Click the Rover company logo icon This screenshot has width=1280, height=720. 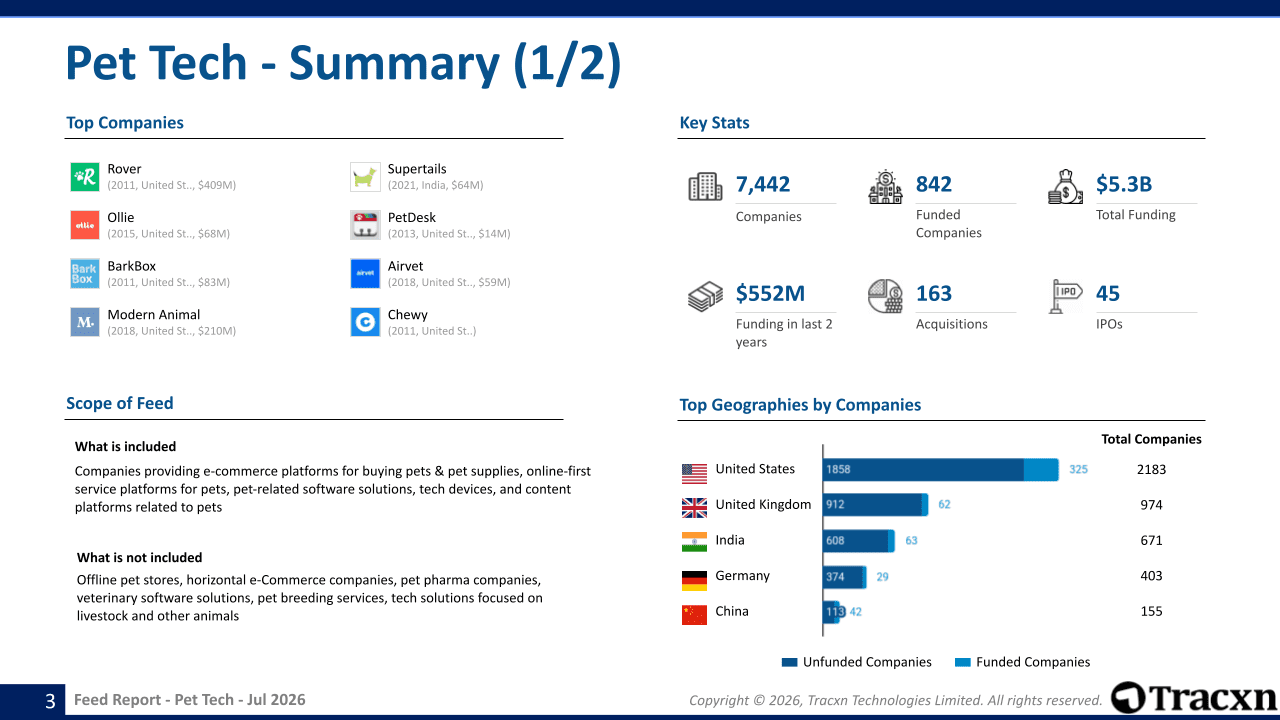click(85, 177)
